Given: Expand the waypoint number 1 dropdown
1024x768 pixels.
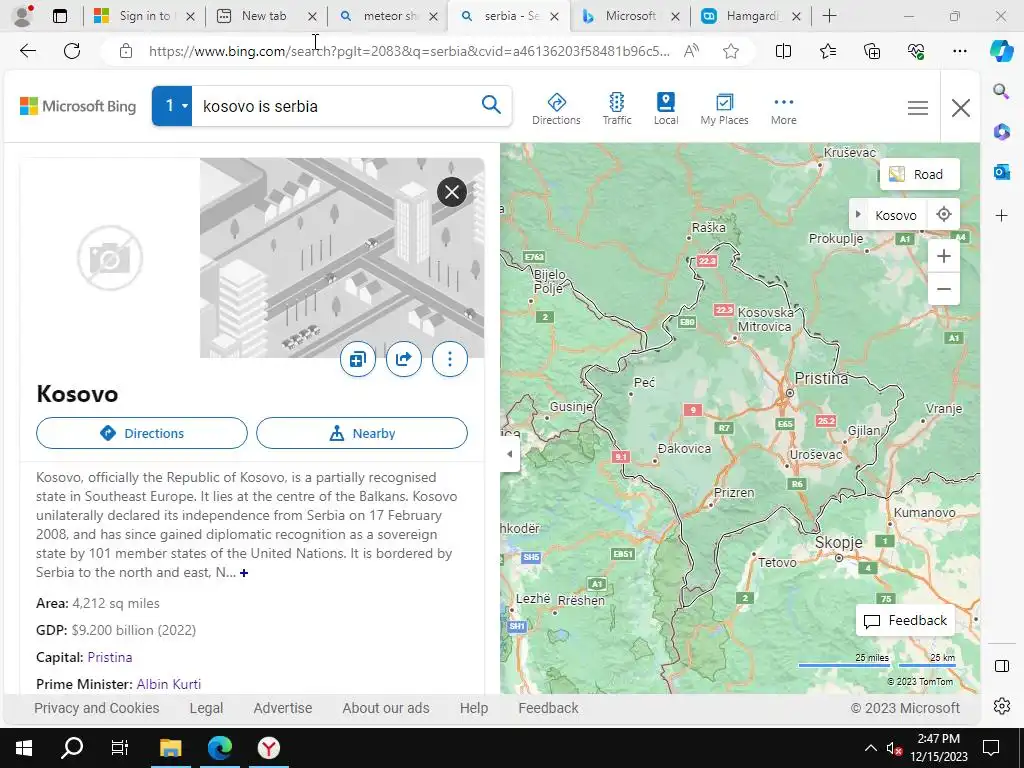Looking at the screenshot, I should coord(172,106).
